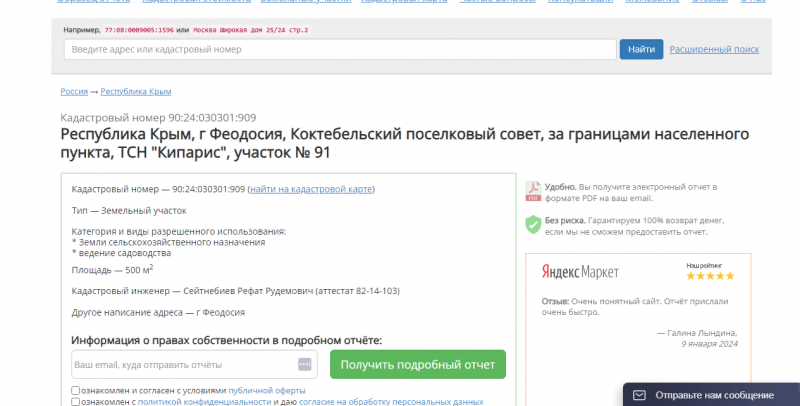Focus the Ваш email input field
This screenshot has width=800, height=406.
194,364
